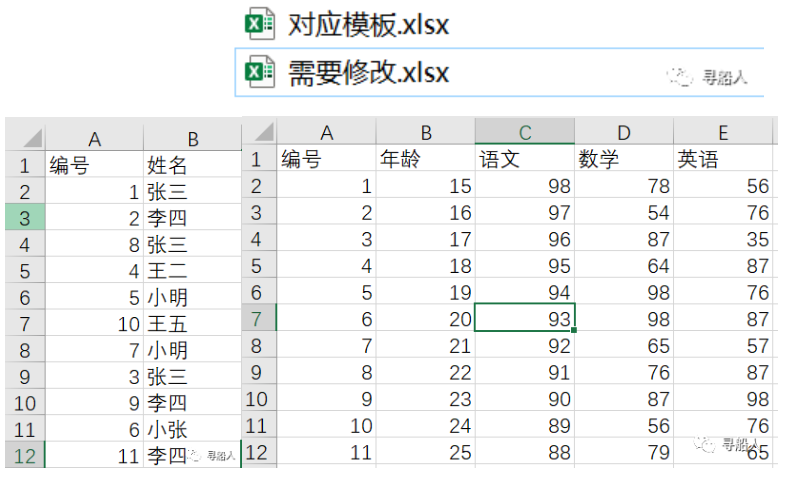
Task: Click the 姓名 header cell
Action: pyautogui.click(x=193, y=165)
